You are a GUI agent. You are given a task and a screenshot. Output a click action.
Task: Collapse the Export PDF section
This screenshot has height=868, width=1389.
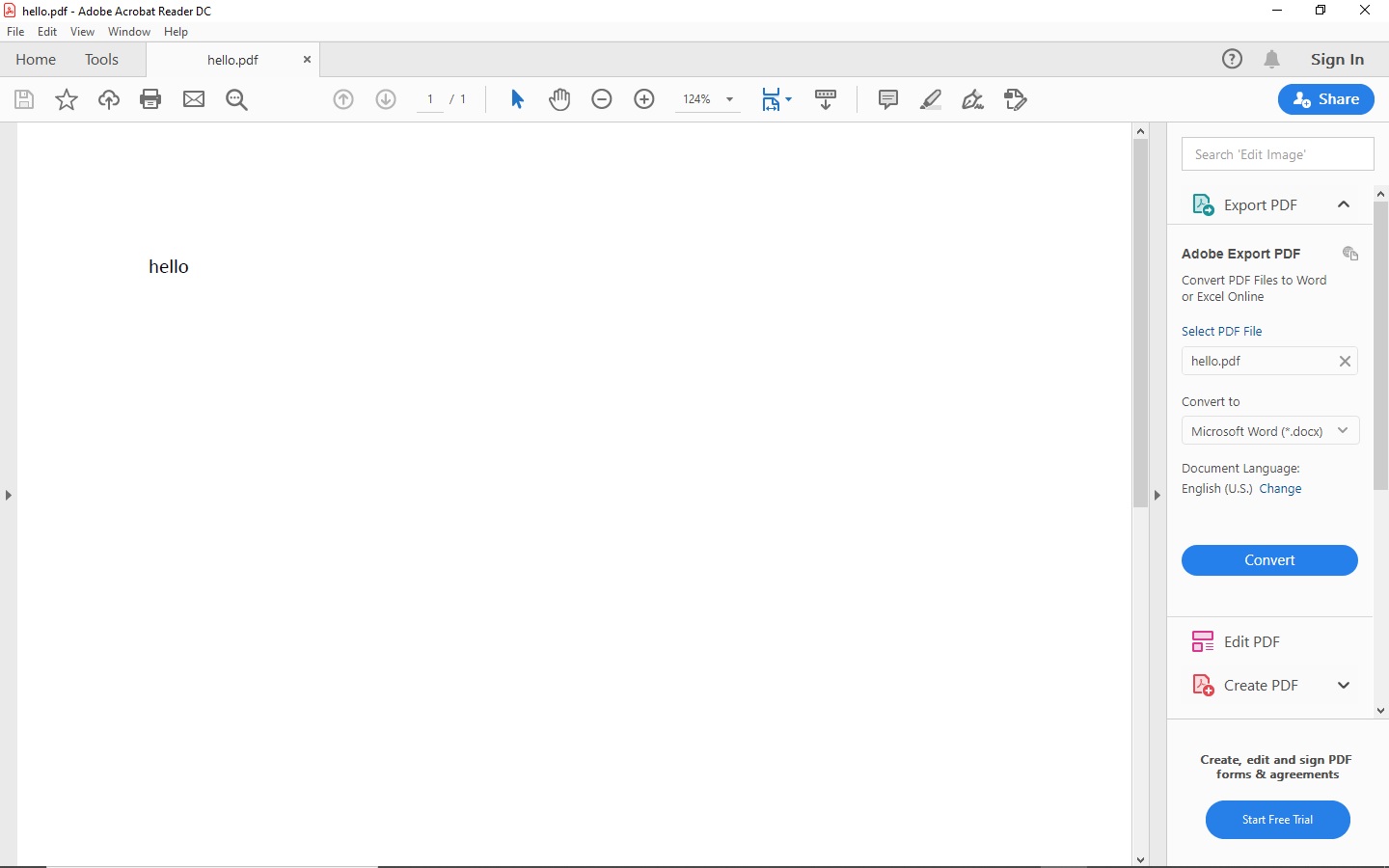(x=1344, y=204)
